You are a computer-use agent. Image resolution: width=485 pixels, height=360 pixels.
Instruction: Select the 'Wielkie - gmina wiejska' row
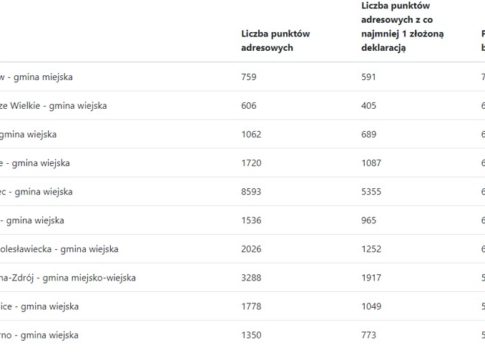pyautogui.click(x=242, y=106)
